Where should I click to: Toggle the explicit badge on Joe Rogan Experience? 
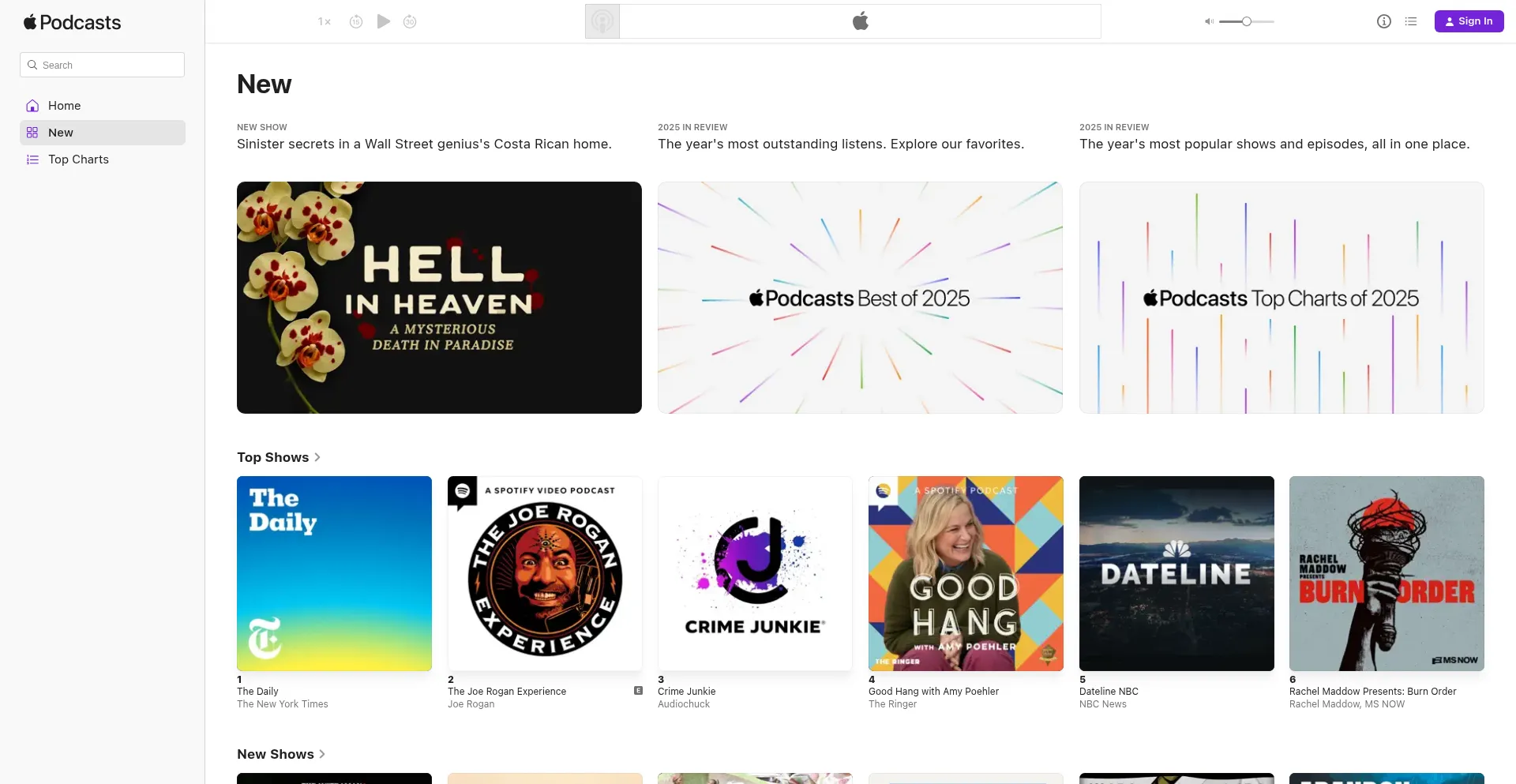pyautogui.click(x=638, y=691)
